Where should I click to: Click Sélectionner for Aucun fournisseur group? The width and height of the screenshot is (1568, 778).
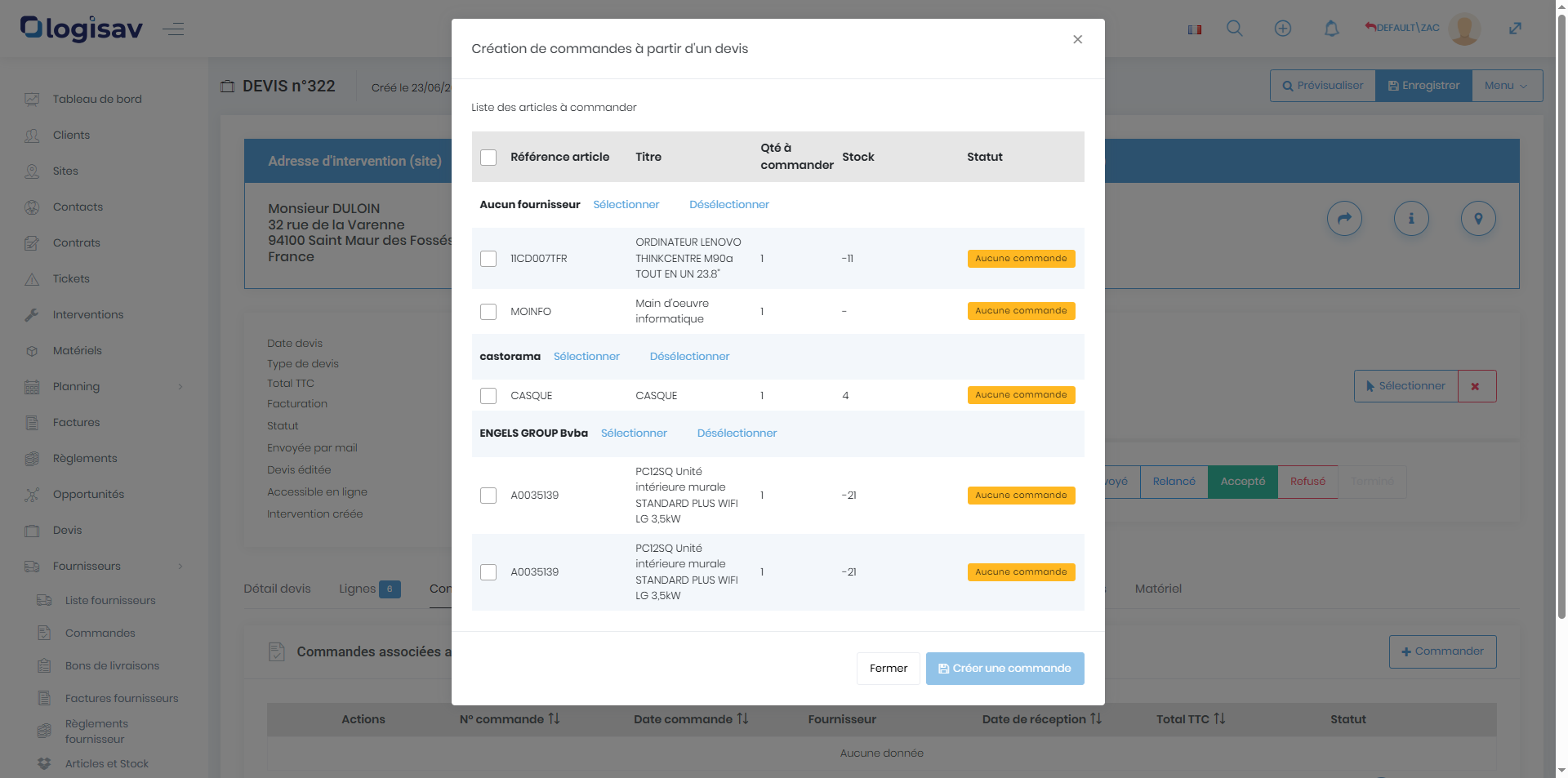pos(626,205)
